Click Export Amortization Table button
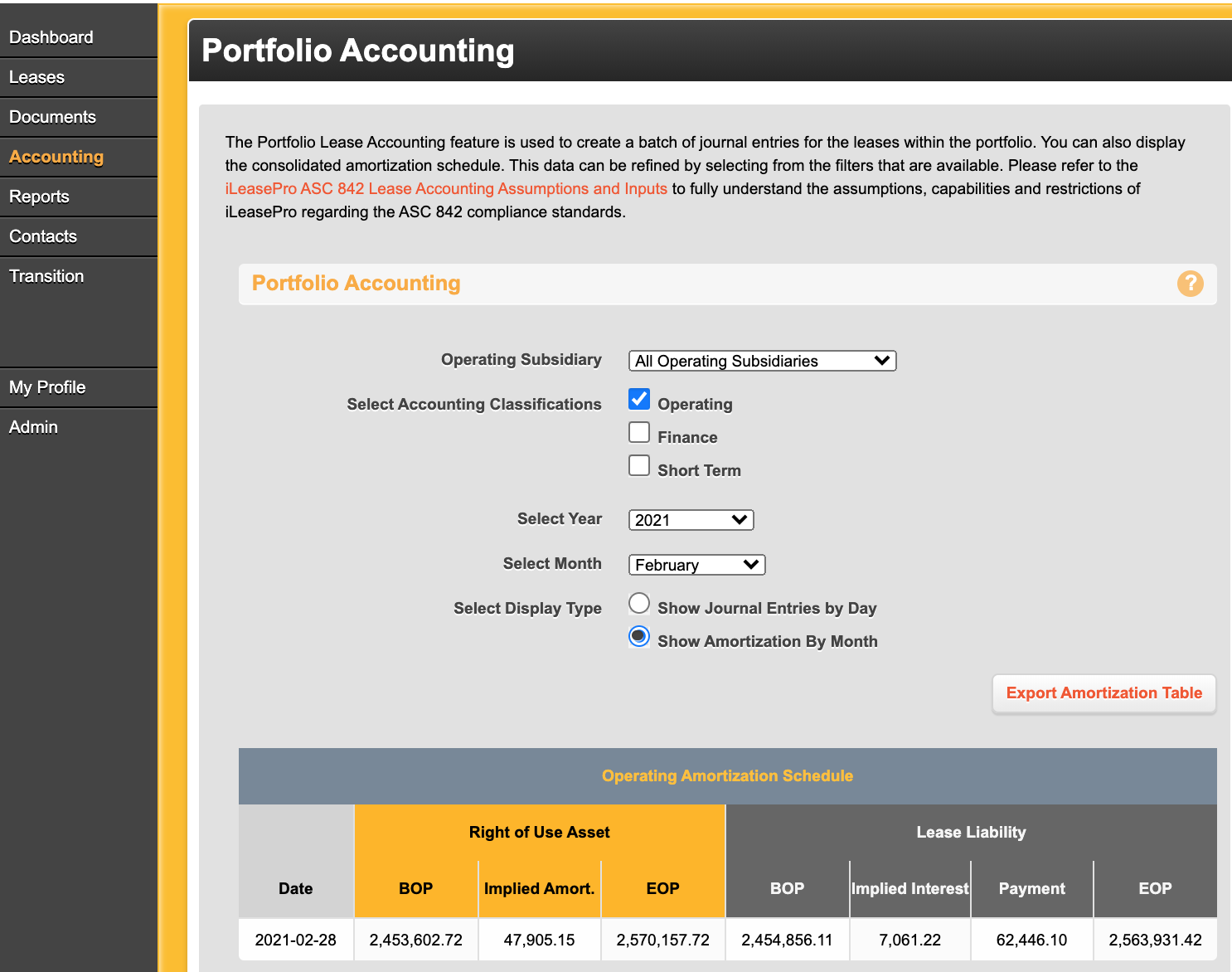The width and height of the screenshot is (1232, 972). coord(1103,693)
